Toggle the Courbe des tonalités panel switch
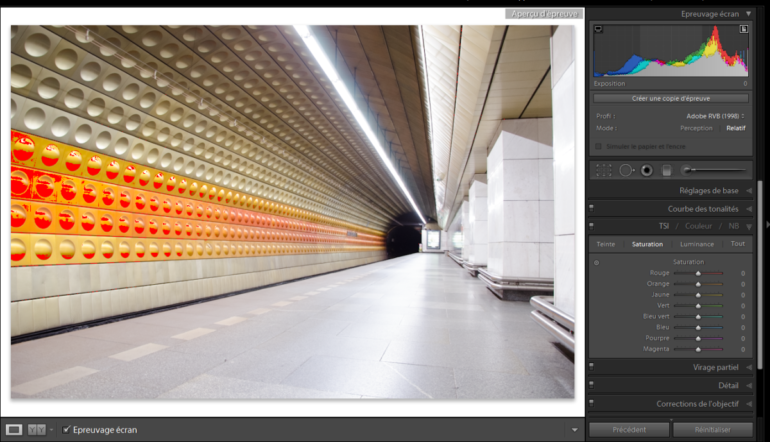 (x=591, y=208)
